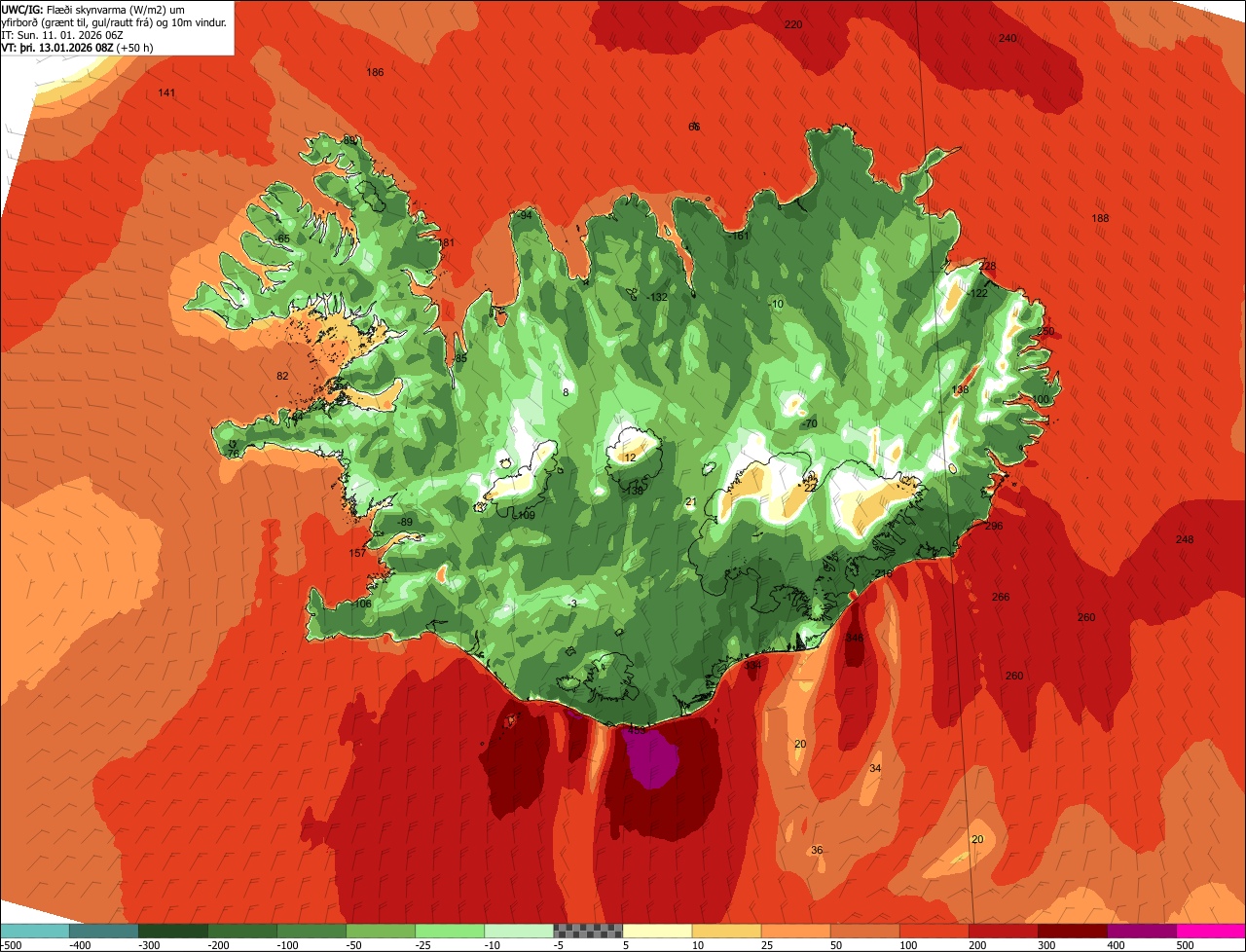Click the map value '36'
The image size is (1246, 952).
817,850
